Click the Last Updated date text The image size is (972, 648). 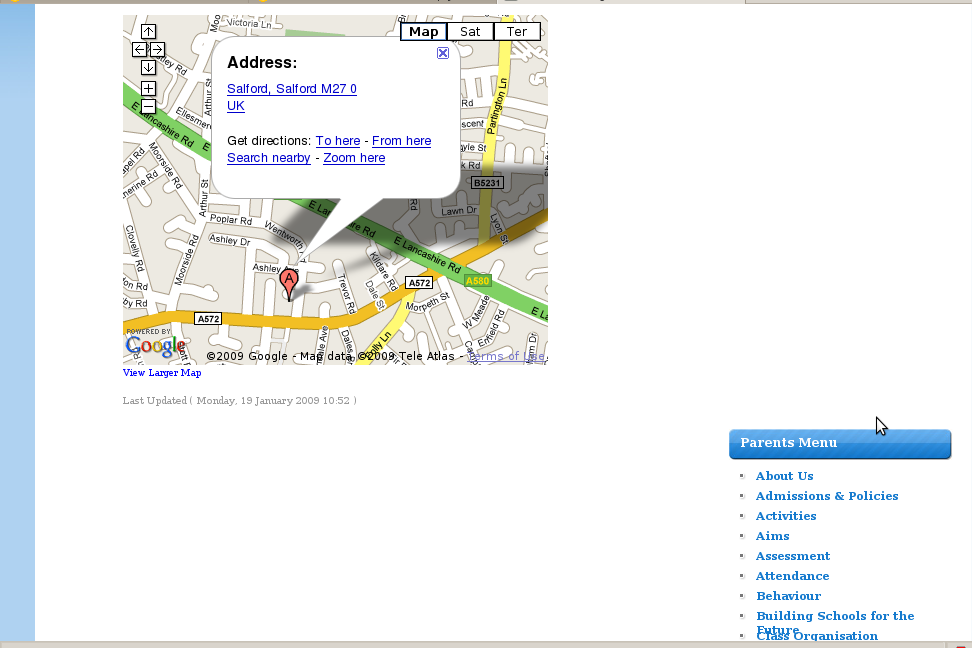point(239,401)
